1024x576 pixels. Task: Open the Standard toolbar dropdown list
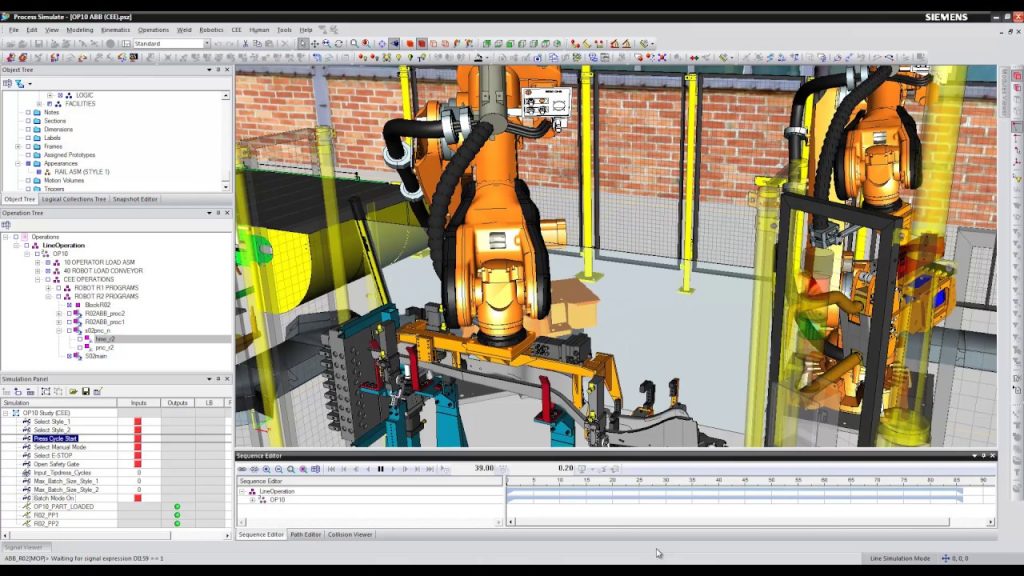coord(207,42)
